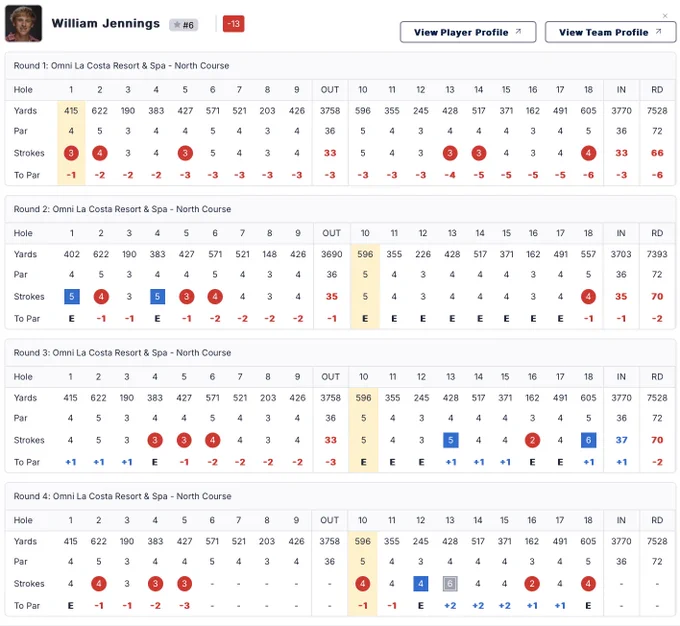Click Round 2 OUT yardage 3690
The image size is (680, 626).
[x=332, y=254]
